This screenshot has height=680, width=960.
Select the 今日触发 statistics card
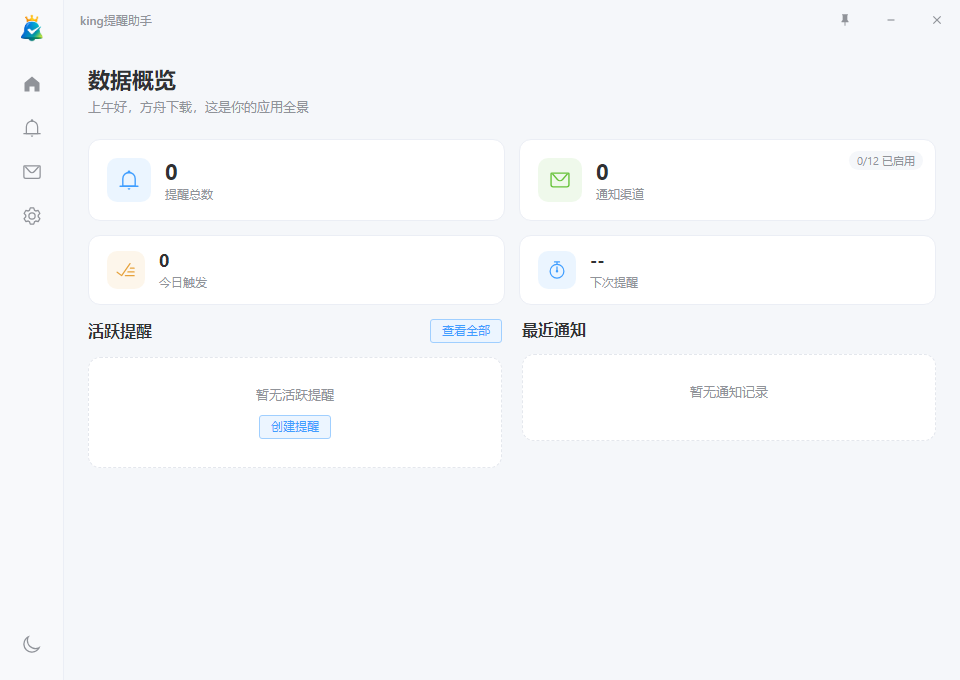click(295, 270)
